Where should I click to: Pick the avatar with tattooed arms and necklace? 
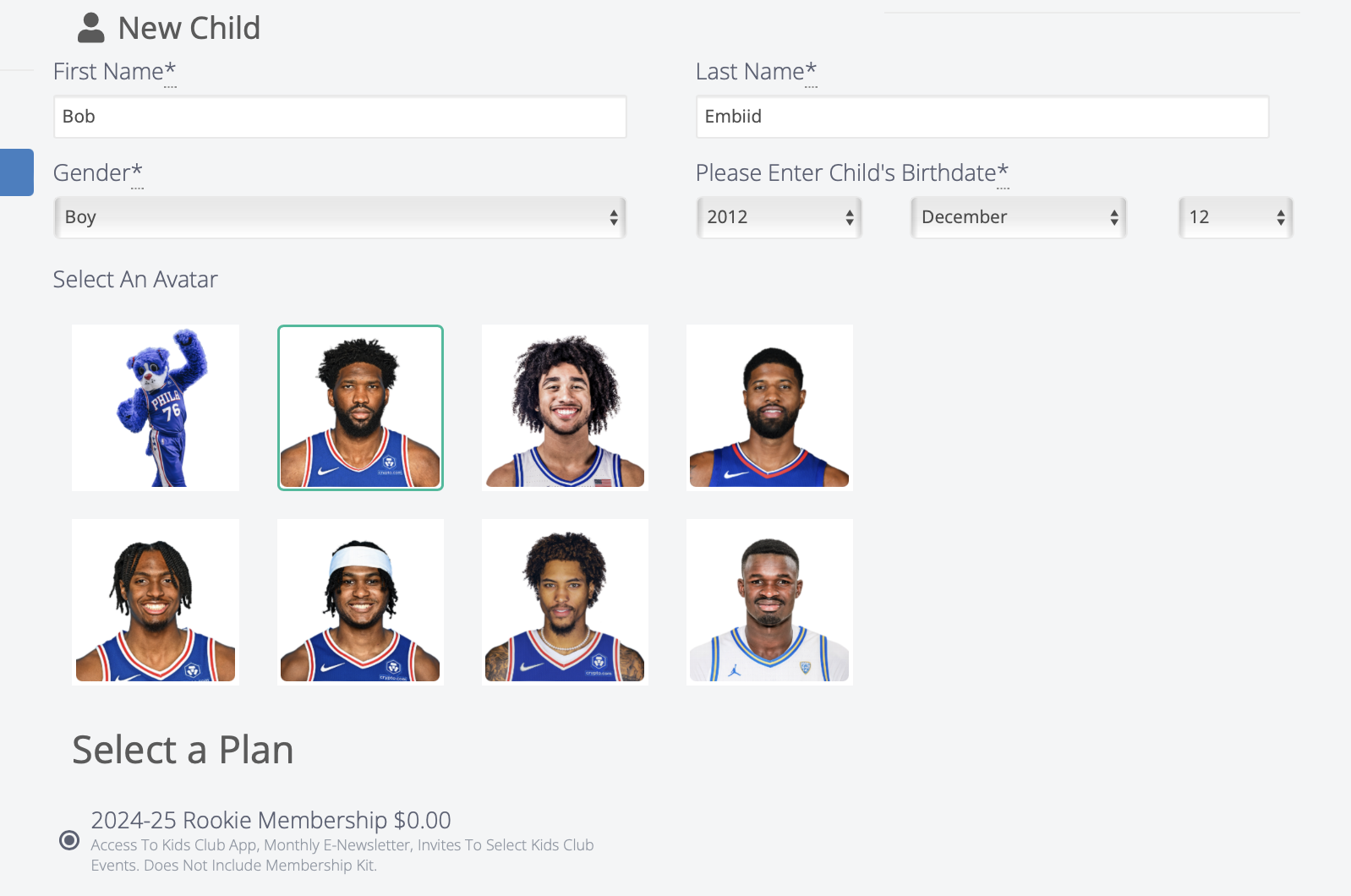pos(565,602)
